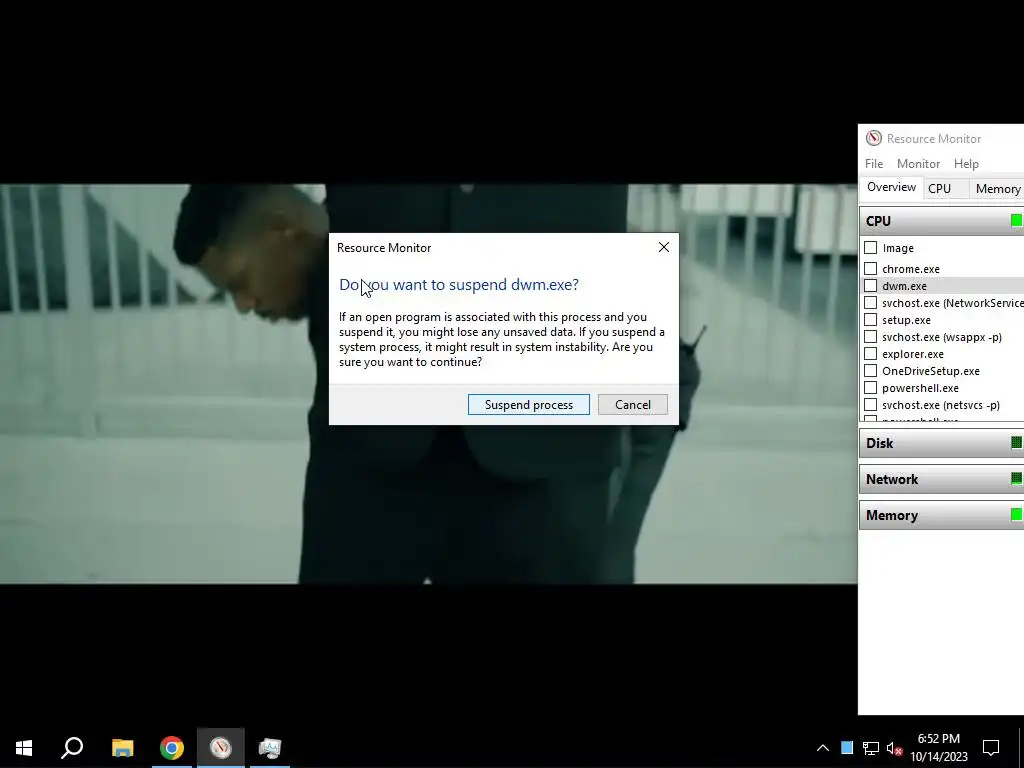
Task: Switch to the CPU tab
Action: [939, 188]
